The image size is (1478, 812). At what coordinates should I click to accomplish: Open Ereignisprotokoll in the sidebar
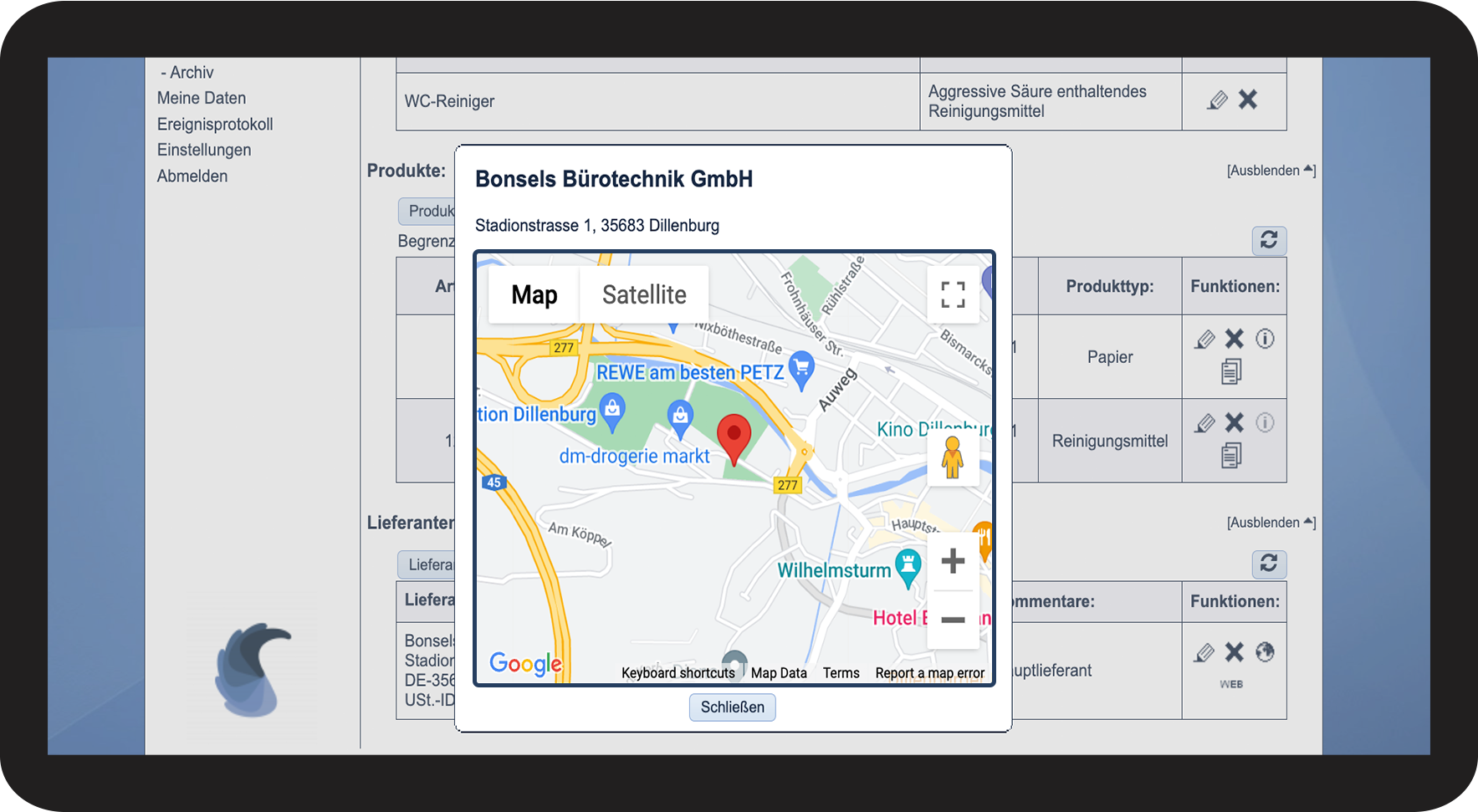(215, 124)
